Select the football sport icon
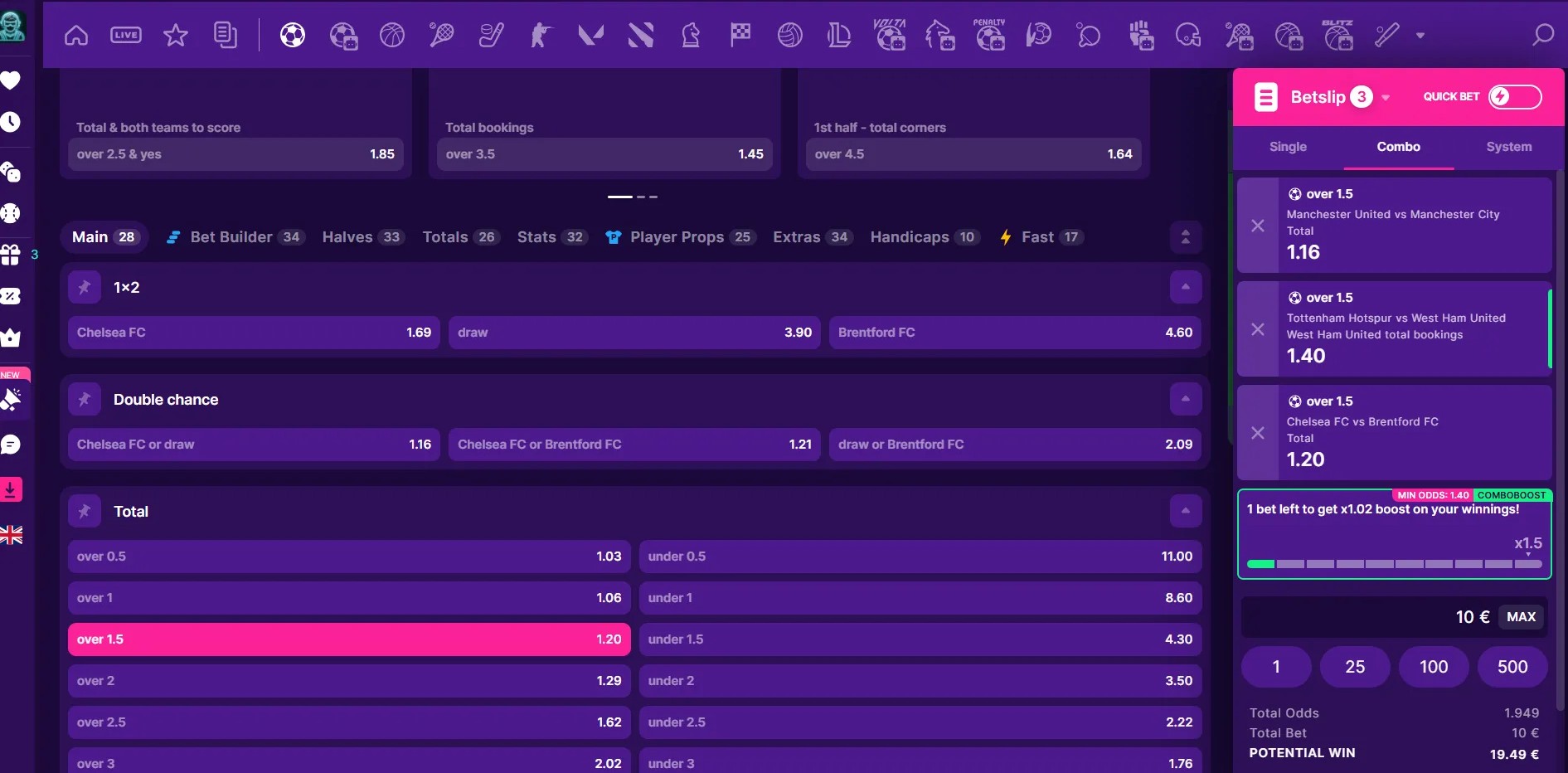The height and width of the screenshot is (773, 1568). point(293,35)
